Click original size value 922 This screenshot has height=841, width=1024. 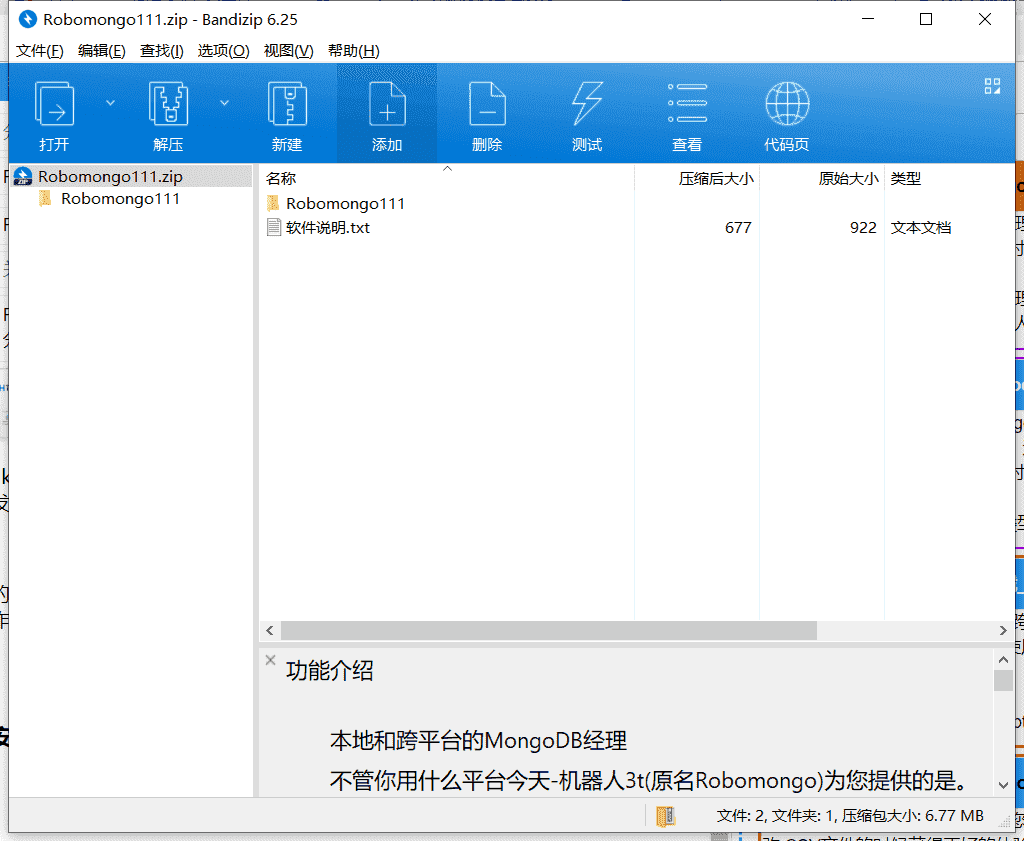[863, 228]
